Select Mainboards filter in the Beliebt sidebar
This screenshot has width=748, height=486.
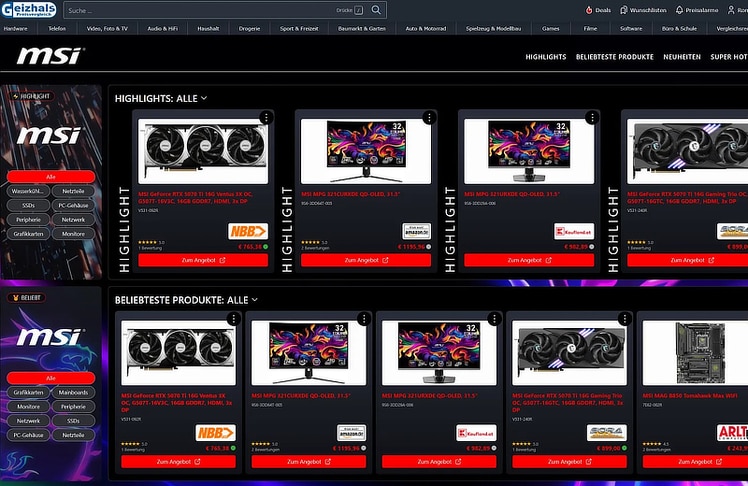(x=73, y=392)
